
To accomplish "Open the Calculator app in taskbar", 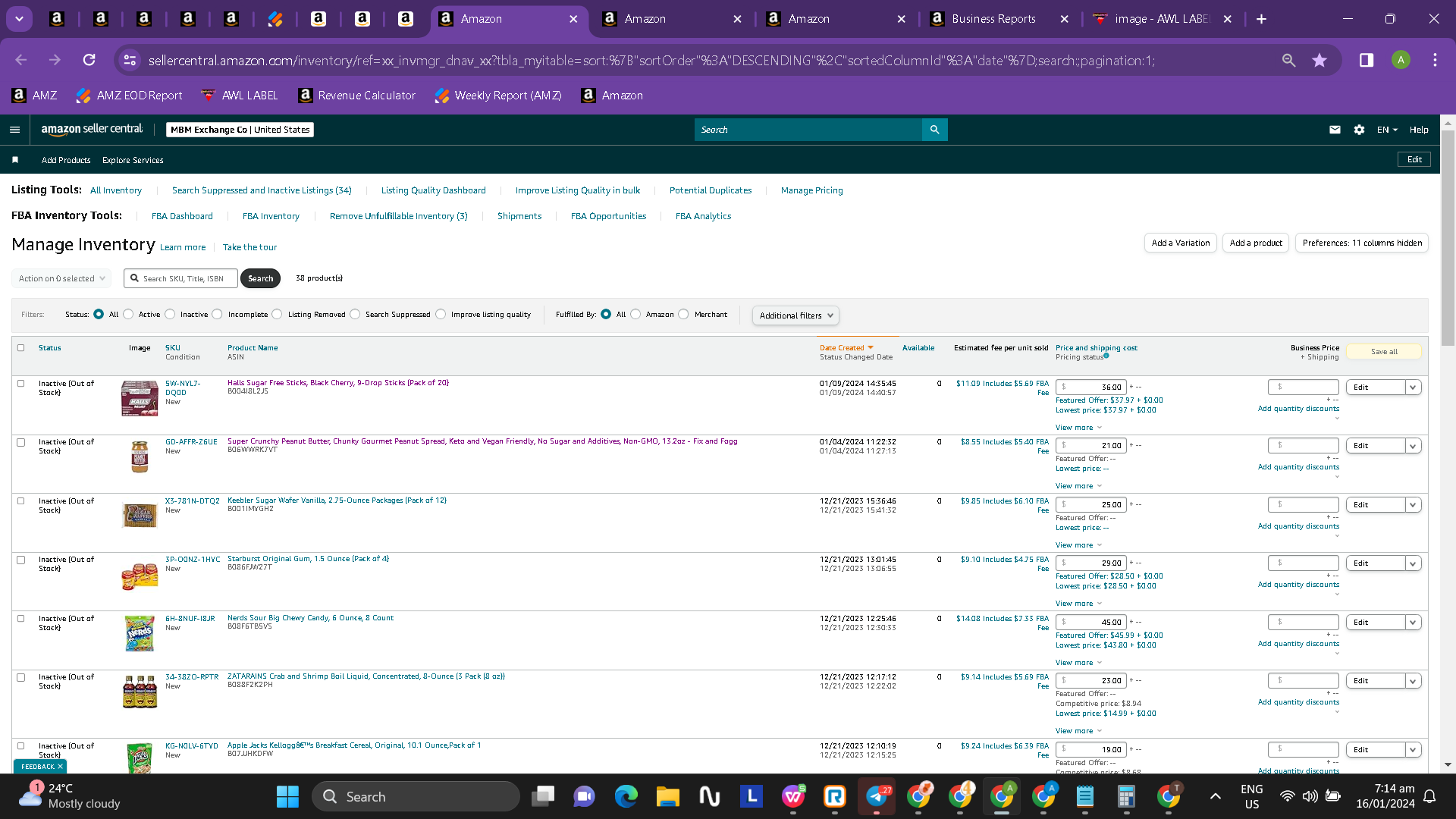I will (1126, 796).
